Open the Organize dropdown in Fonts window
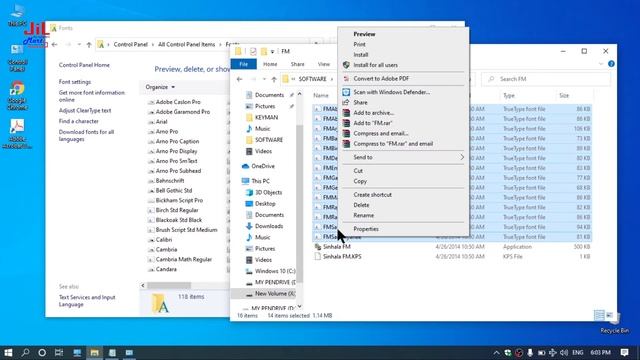 pyautogui.click(x=160, y=87)
